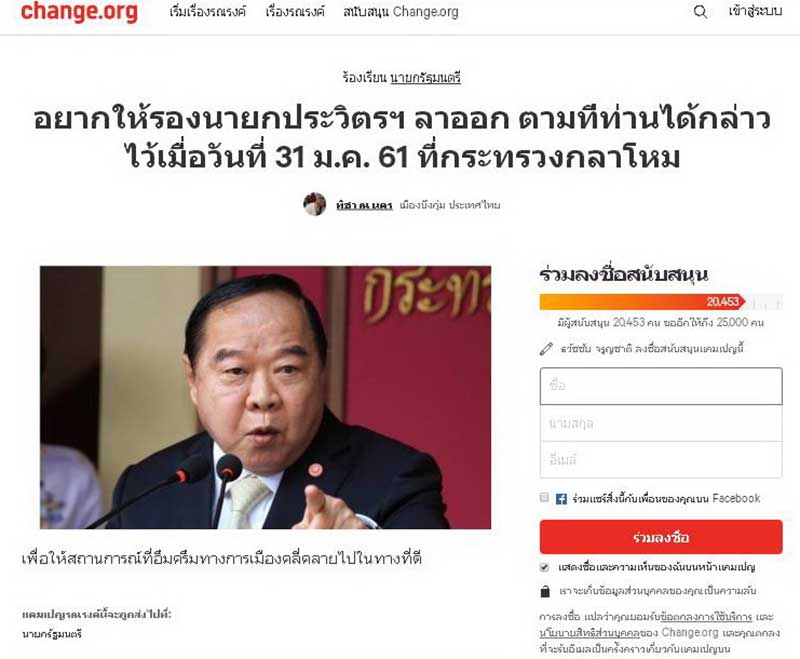Focus the ชื่อ first name field

pyautogui.click(x=661, y=386)
